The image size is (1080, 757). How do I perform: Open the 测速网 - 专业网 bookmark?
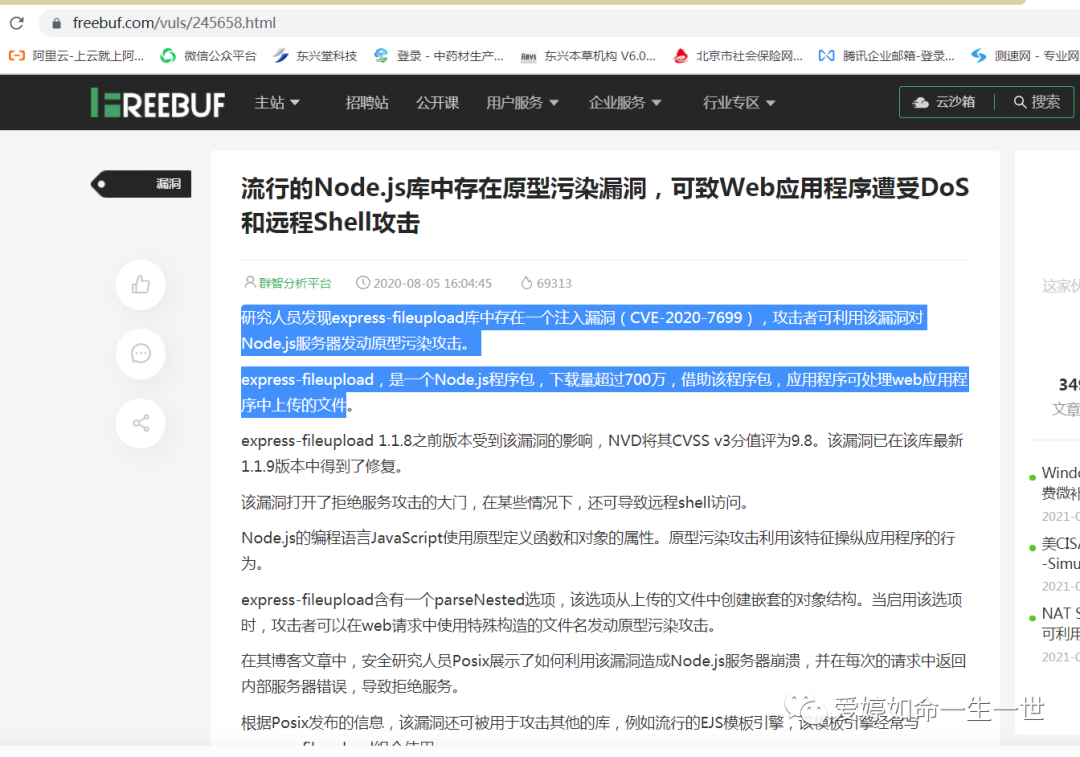pyautogui.click(x=1025, y=56)
